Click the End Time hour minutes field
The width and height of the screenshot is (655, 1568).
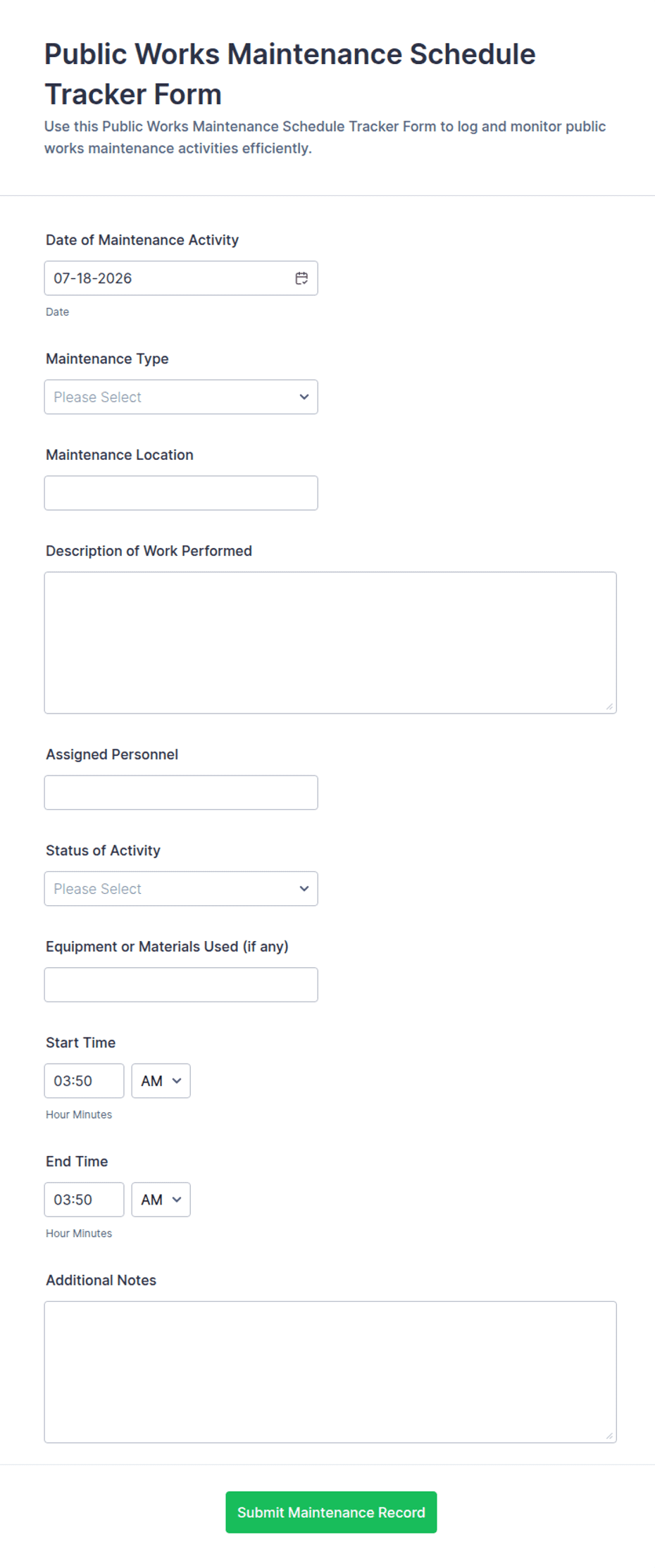(x=84, y=1200)
